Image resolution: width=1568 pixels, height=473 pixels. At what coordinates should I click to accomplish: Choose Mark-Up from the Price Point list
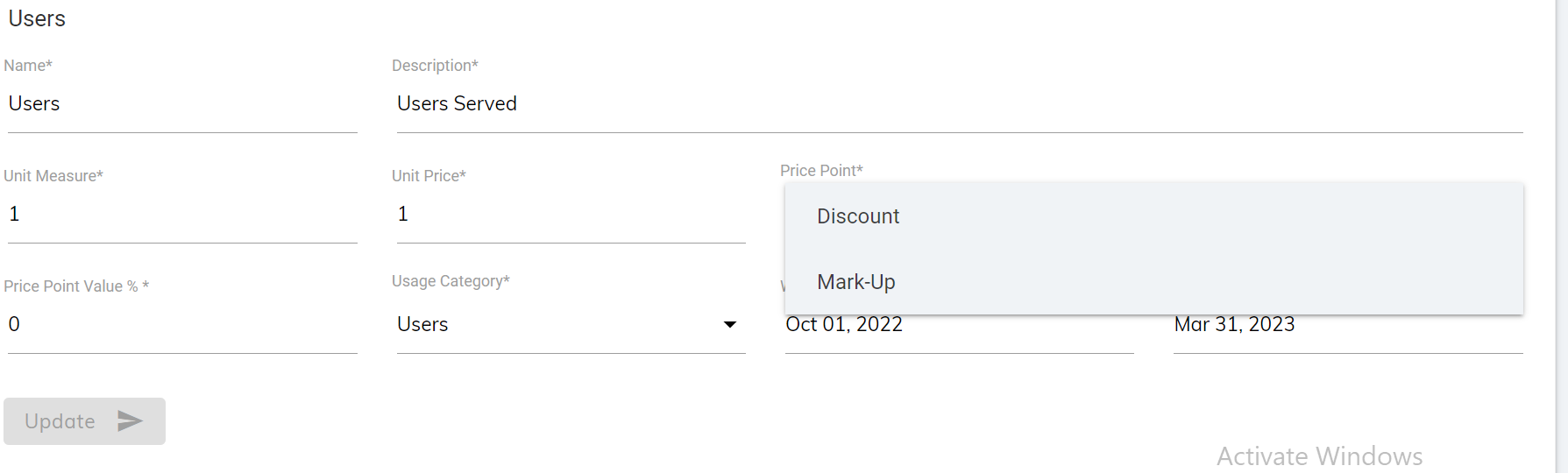click(856, 282)
